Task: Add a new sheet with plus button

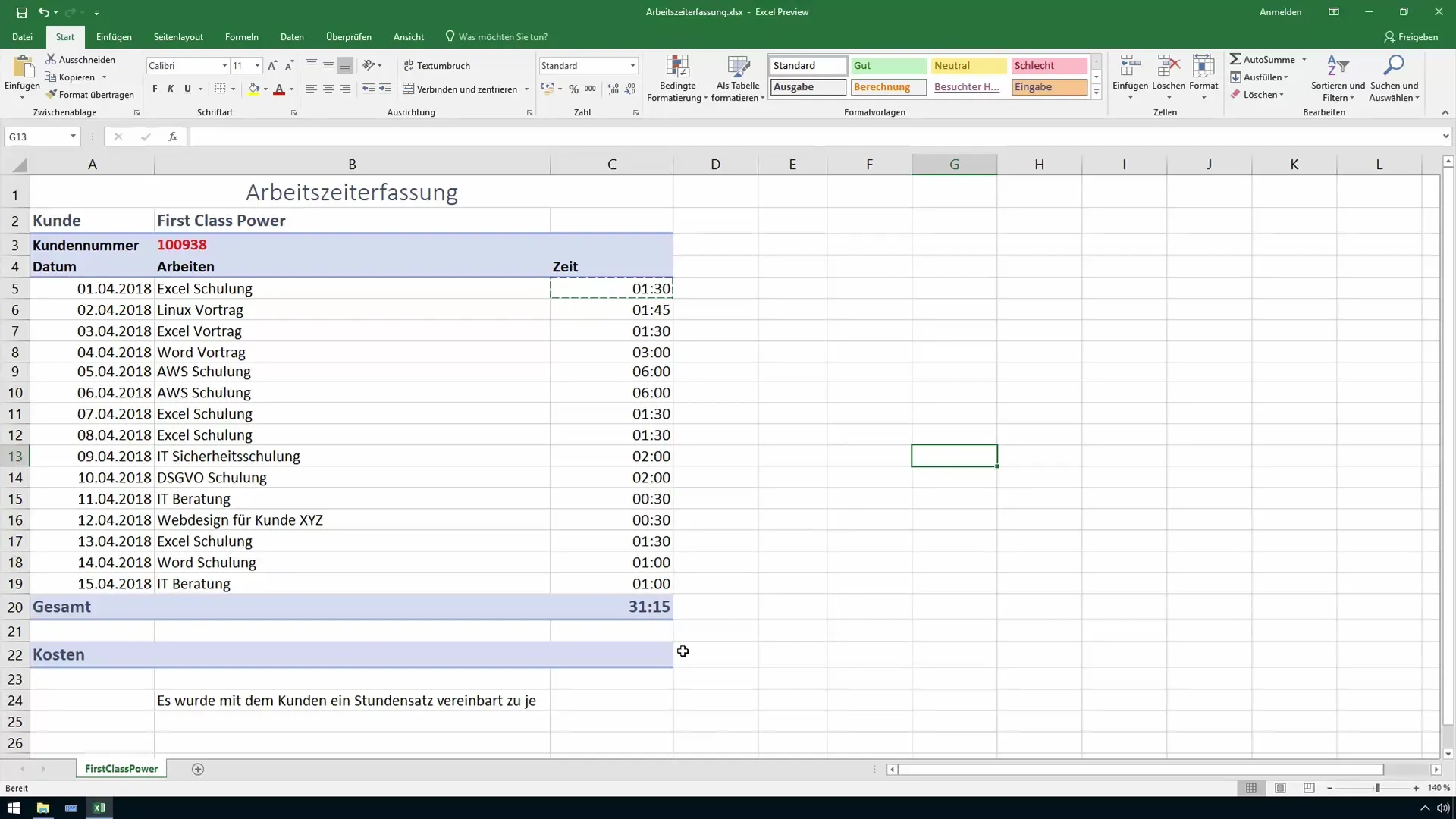Action: 198,769
